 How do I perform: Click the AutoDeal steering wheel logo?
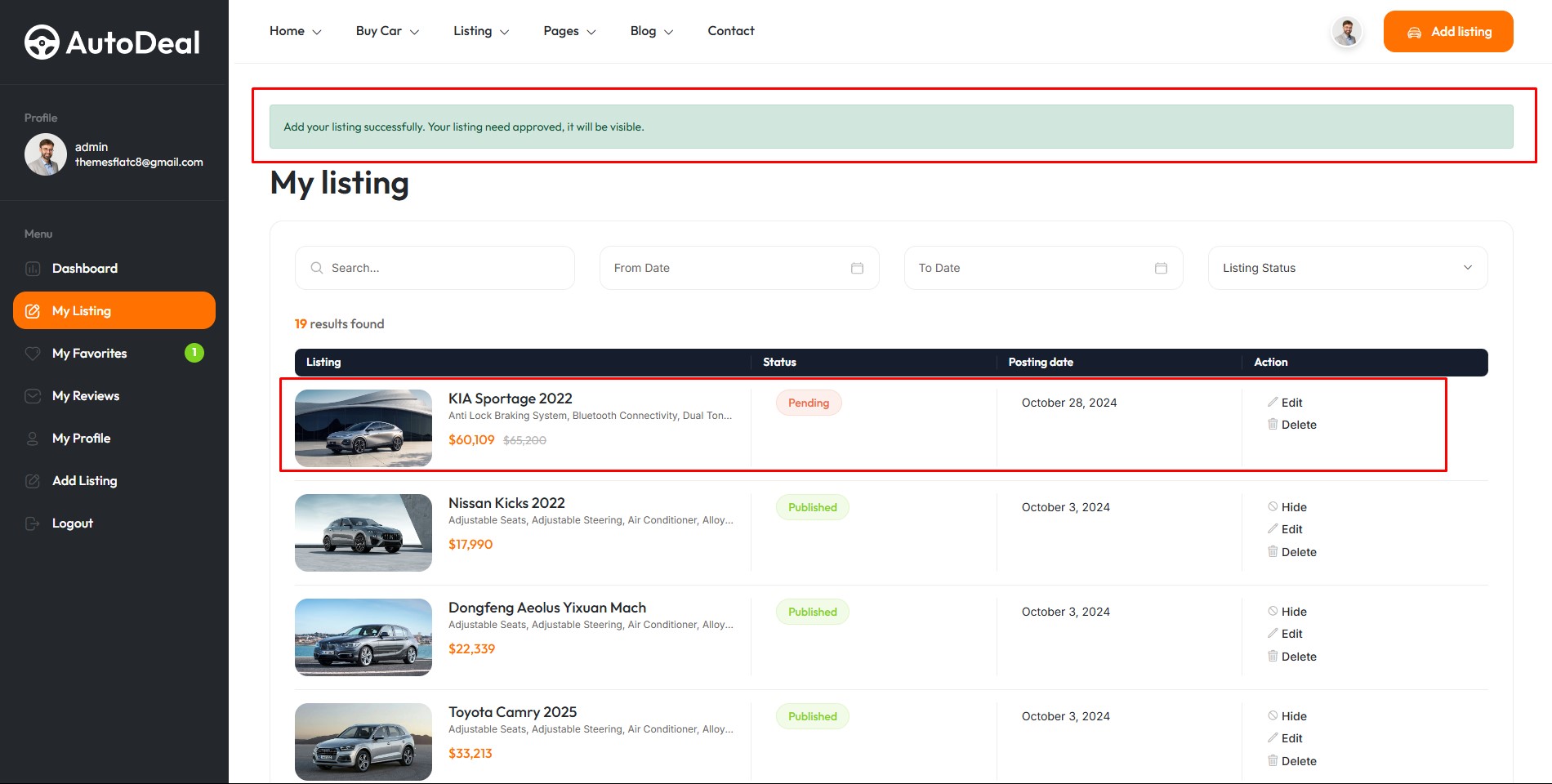pyautogui.click(x=42, y=42)
